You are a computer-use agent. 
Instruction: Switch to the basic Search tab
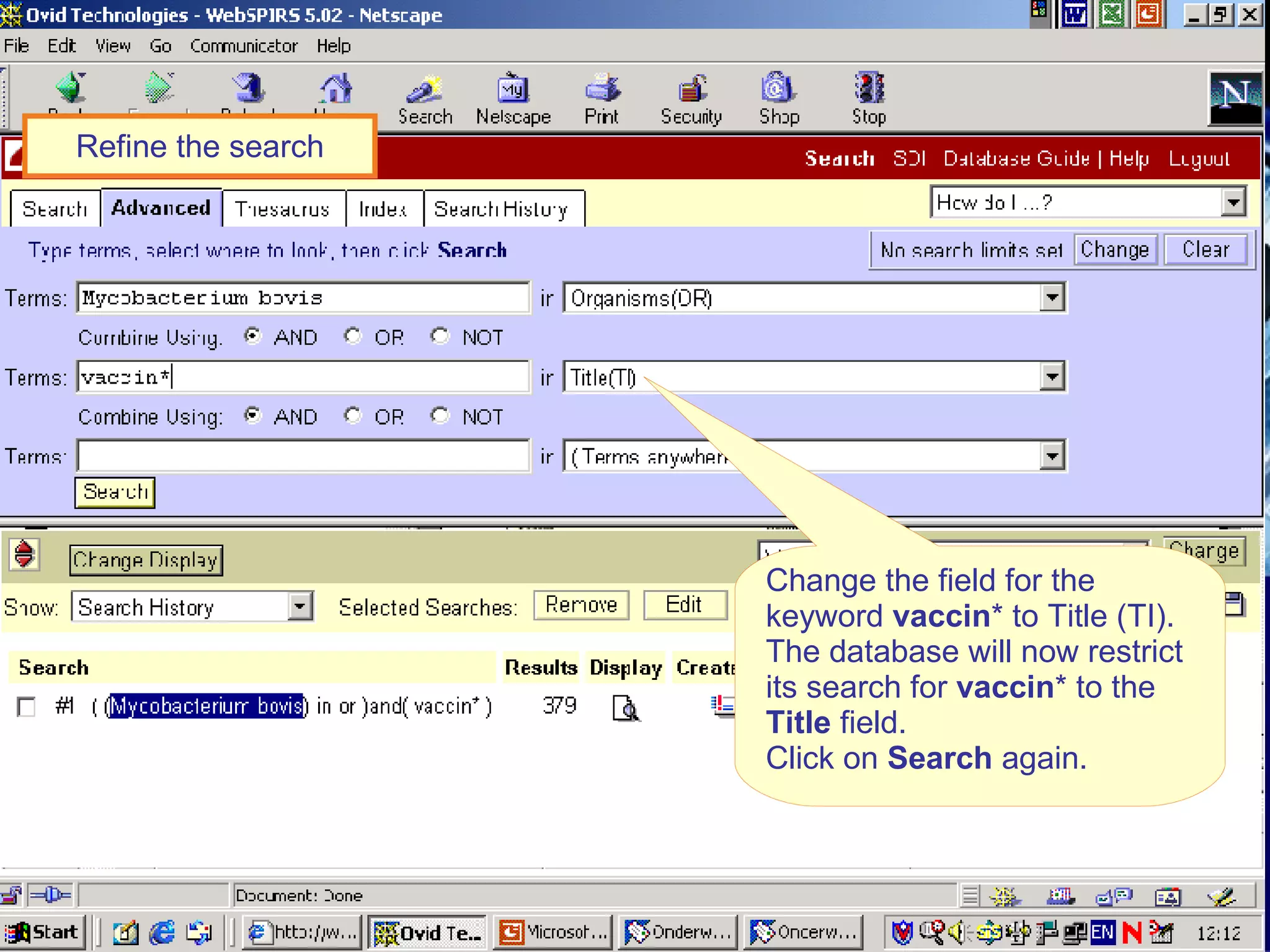tap(55, 209)
